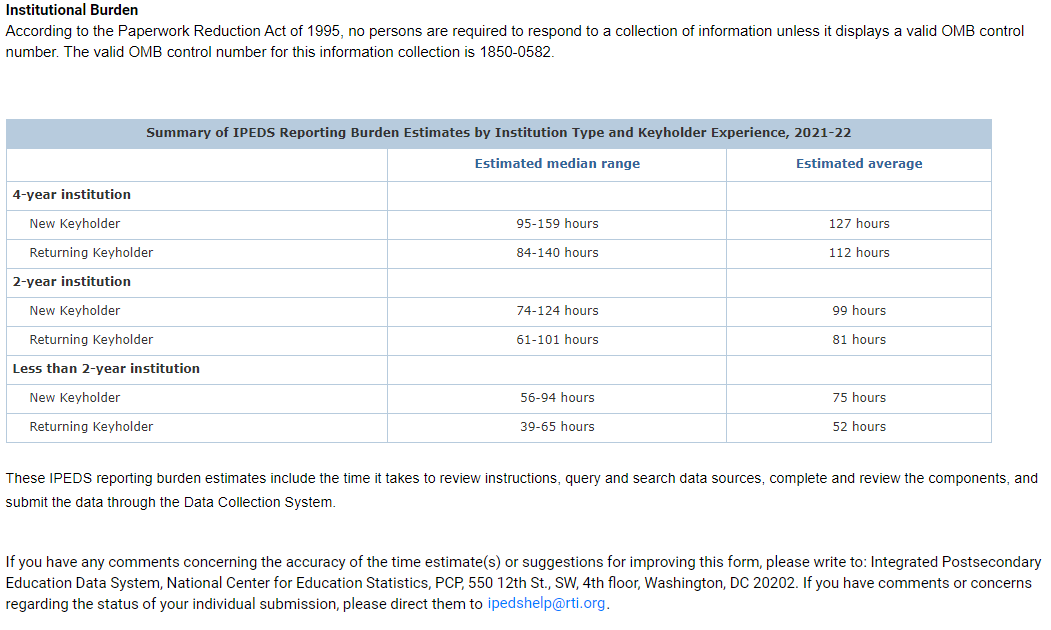
Task: Click the table title about IPEDS Reporting Burden
Action: pyautogui.click(x=498, y=133)
